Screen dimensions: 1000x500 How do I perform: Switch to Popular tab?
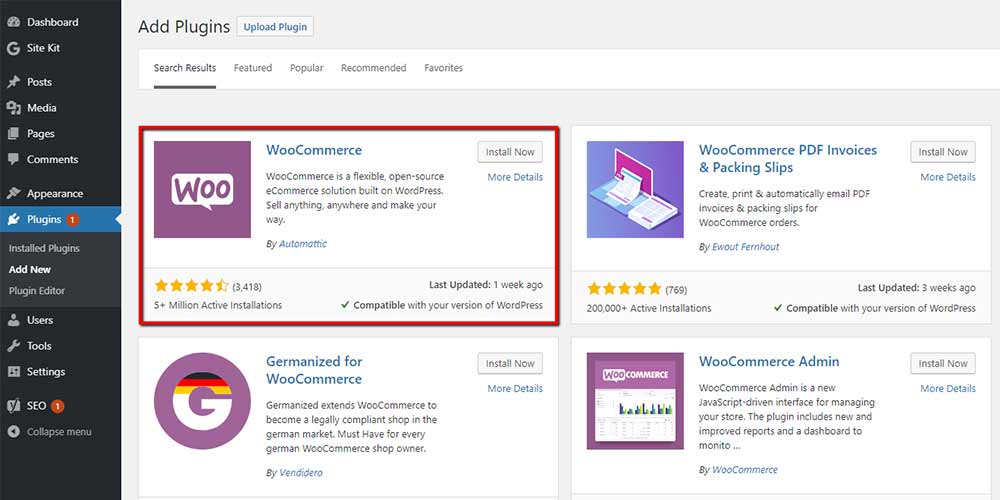(x=307, y=68)
